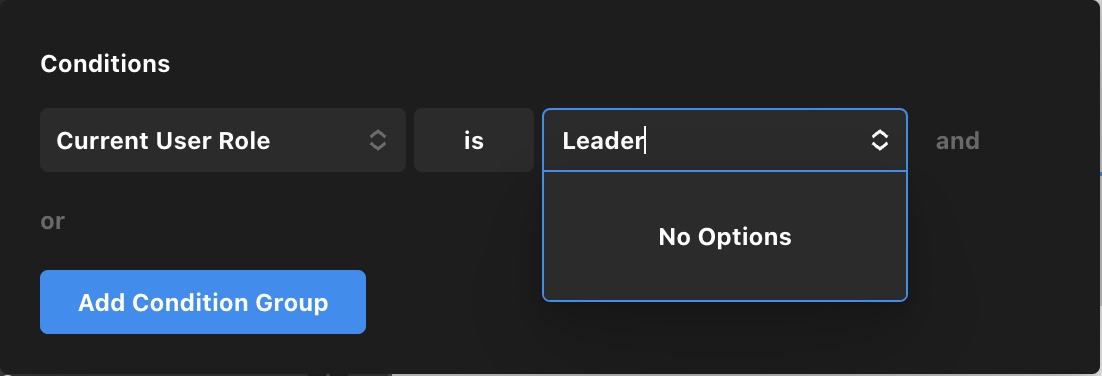The width and height of the screenshot is (1102, 376).
Task: Select the 'is' operator box
Action: click(474, 140)
